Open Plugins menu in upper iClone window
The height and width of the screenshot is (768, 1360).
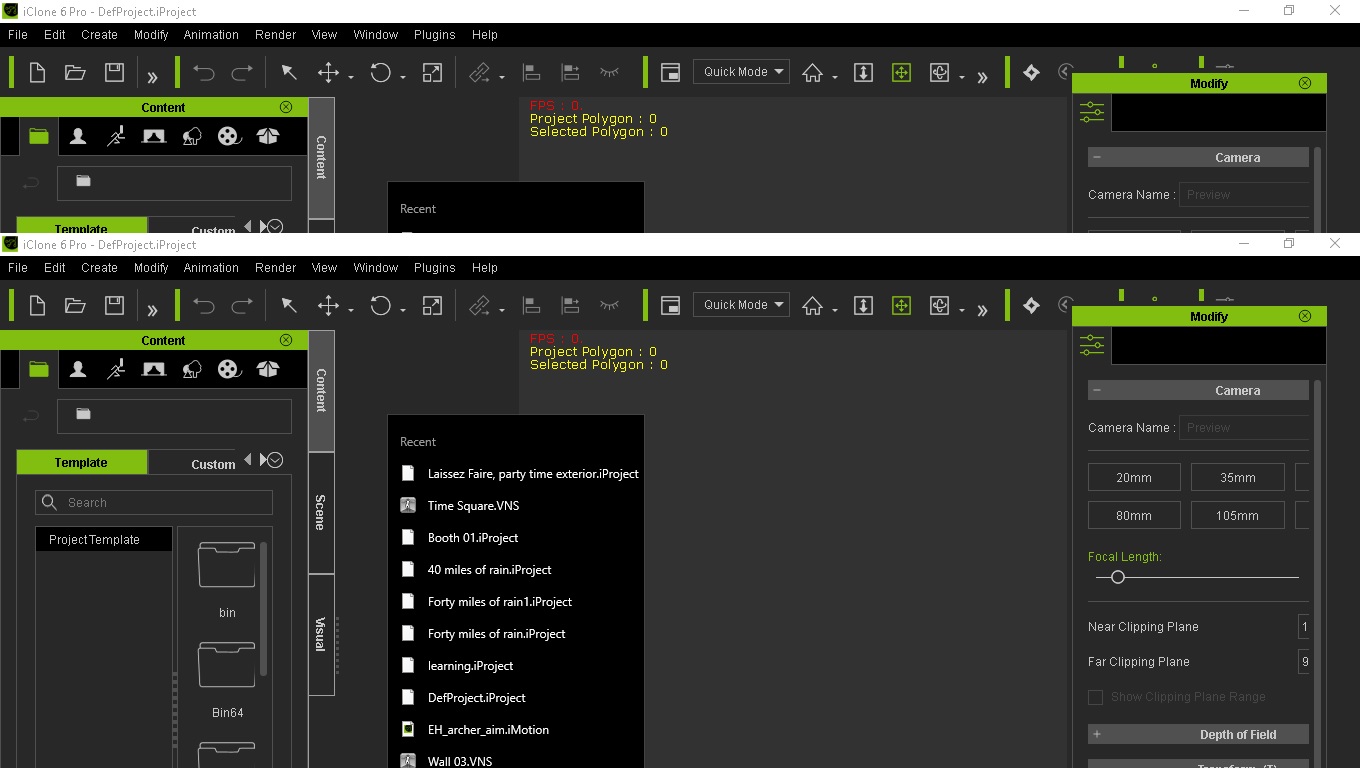[x=434, y=35]
